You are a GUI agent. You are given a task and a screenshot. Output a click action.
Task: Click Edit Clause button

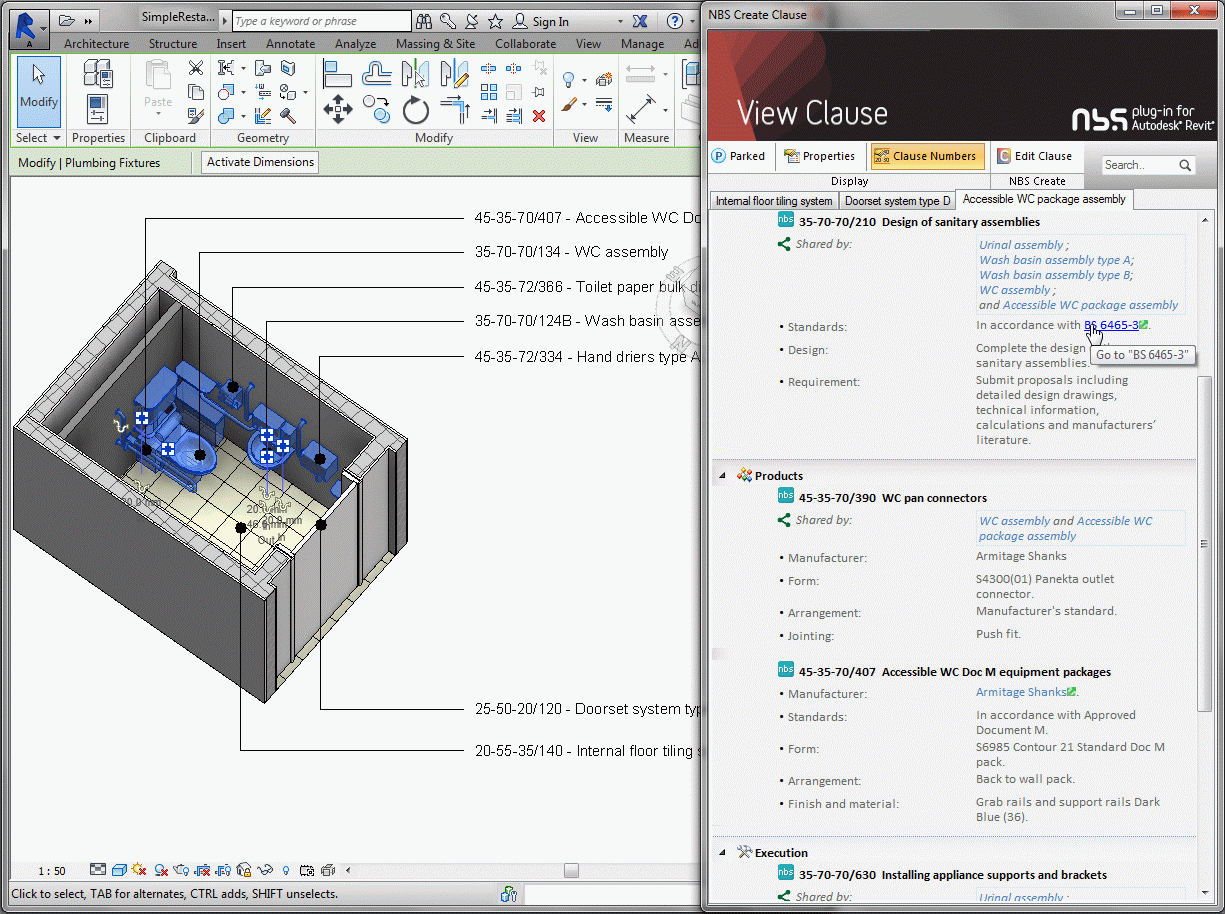[1034, 156]
